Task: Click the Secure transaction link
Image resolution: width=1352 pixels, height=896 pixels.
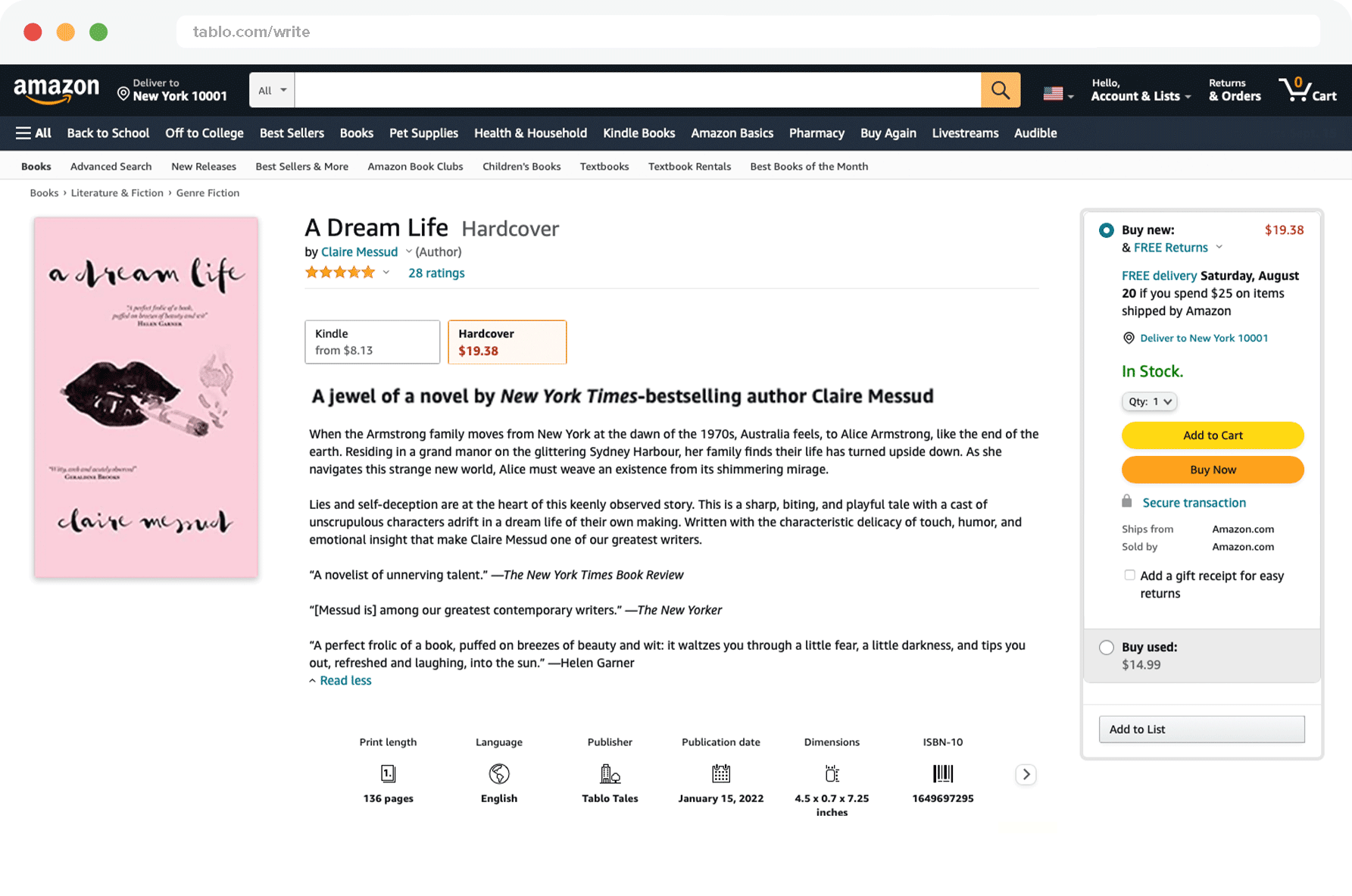Action: [1194, 503]
